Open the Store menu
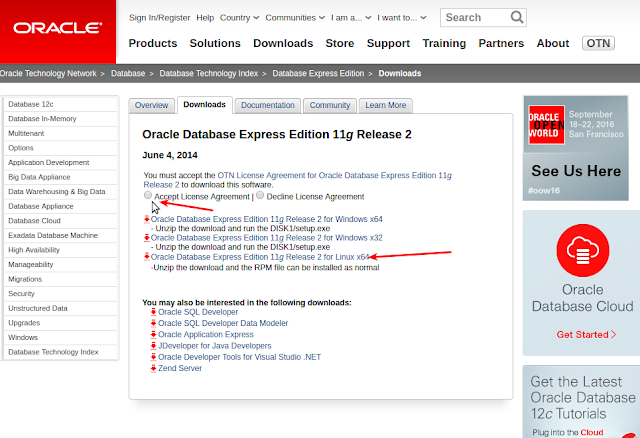 point(340,43)
